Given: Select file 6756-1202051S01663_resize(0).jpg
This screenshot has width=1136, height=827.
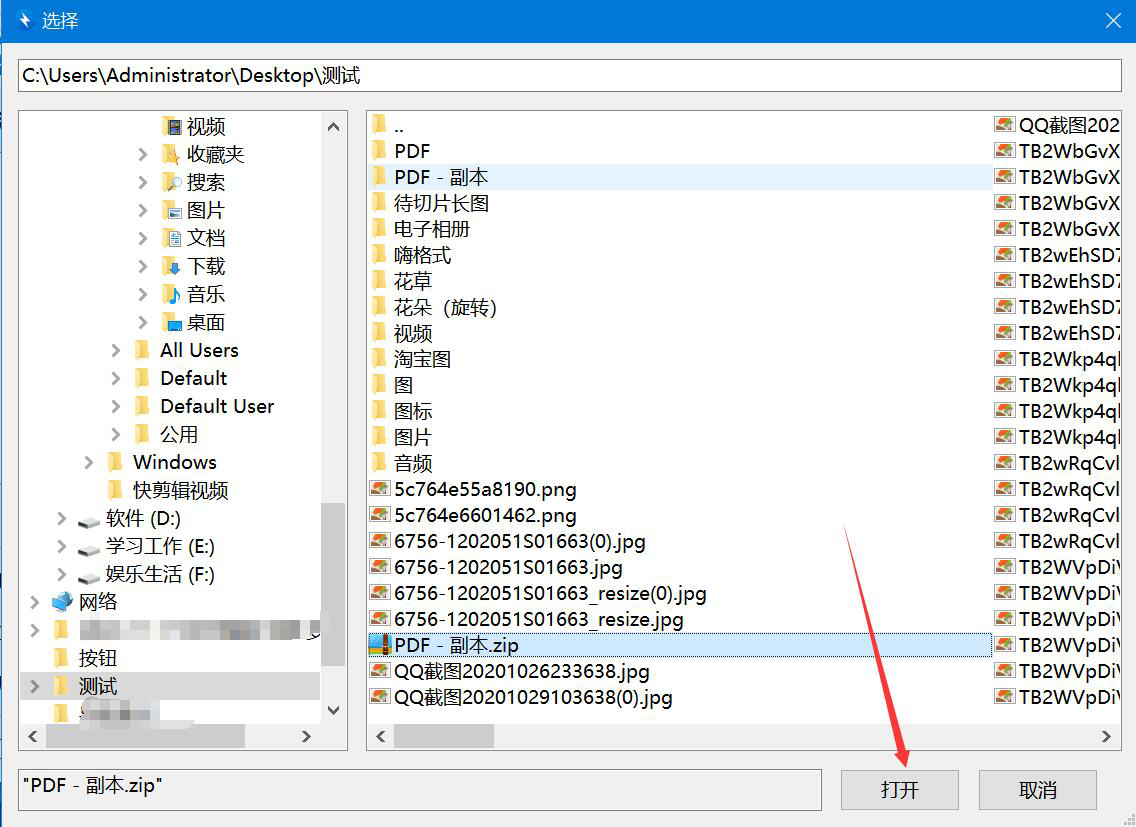Looking at the screenshot, I should [550, 594].
